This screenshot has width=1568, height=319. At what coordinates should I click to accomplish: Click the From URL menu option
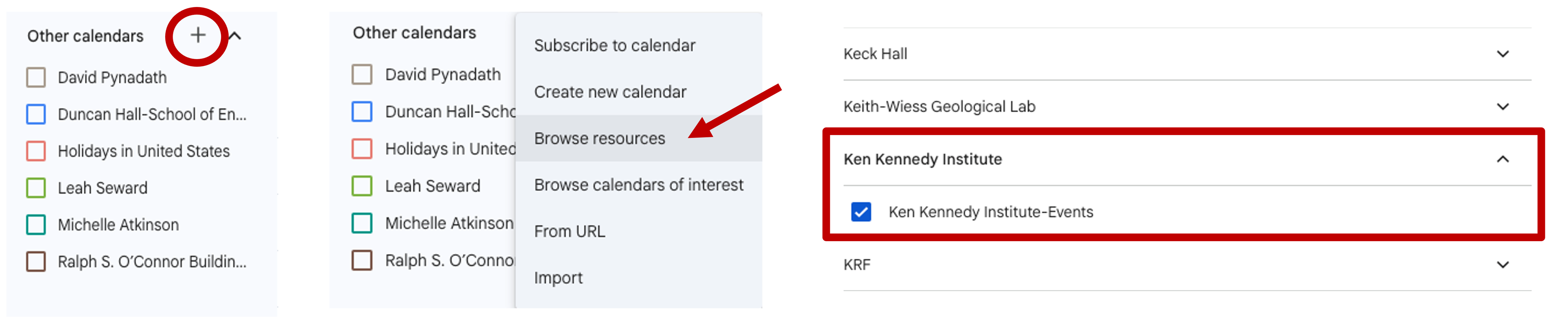[x=569, y=231]
